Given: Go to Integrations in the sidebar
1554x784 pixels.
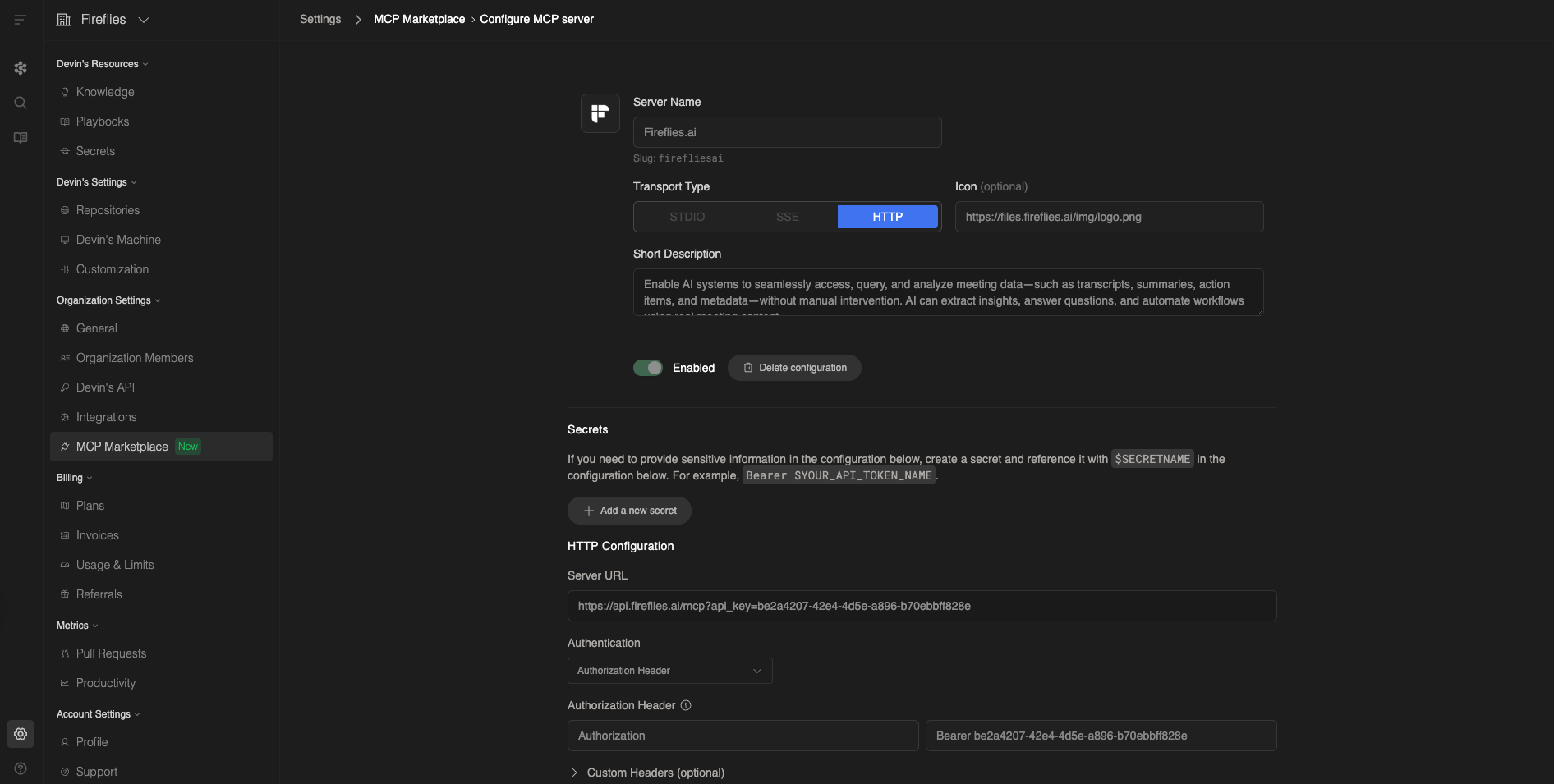Looking at the screenshot, I should click(x=106, y=417).
